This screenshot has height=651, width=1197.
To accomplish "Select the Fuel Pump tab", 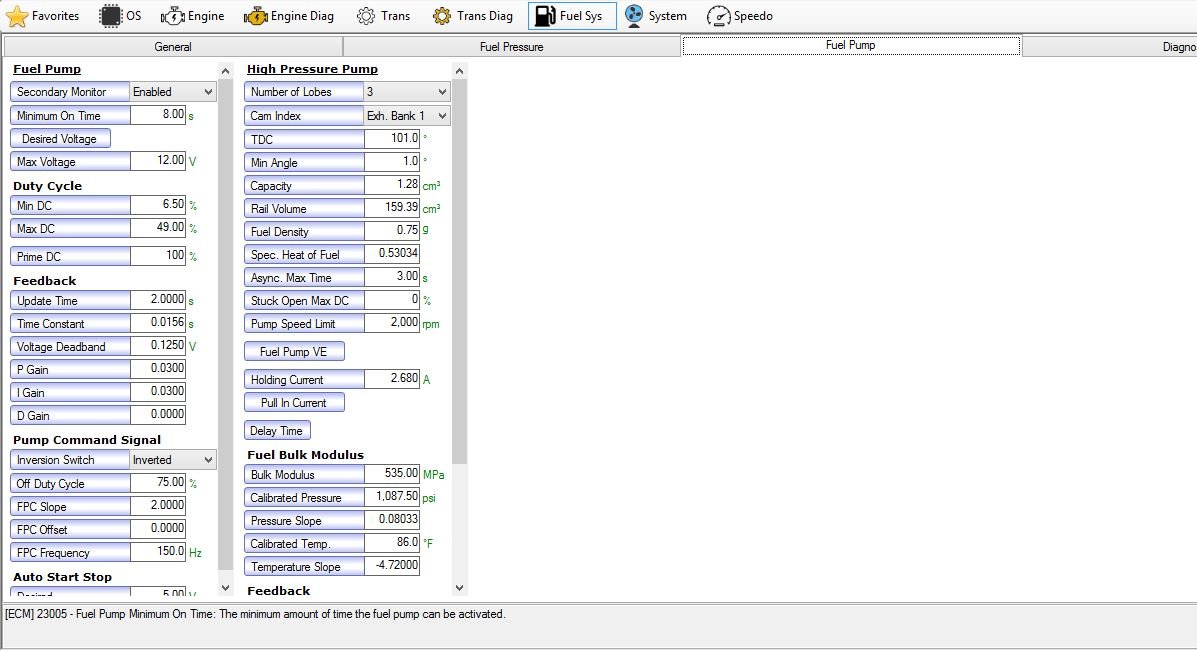I will coord(850,46).
